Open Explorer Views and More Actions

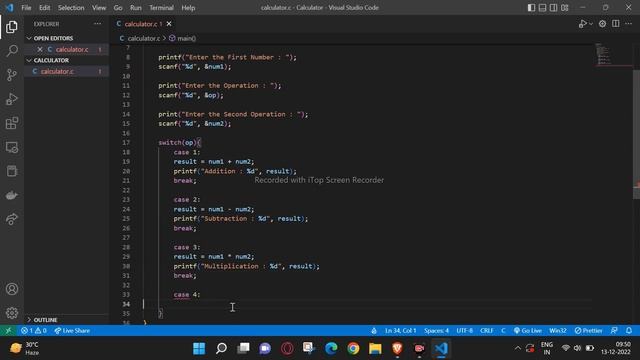(98, 24)
